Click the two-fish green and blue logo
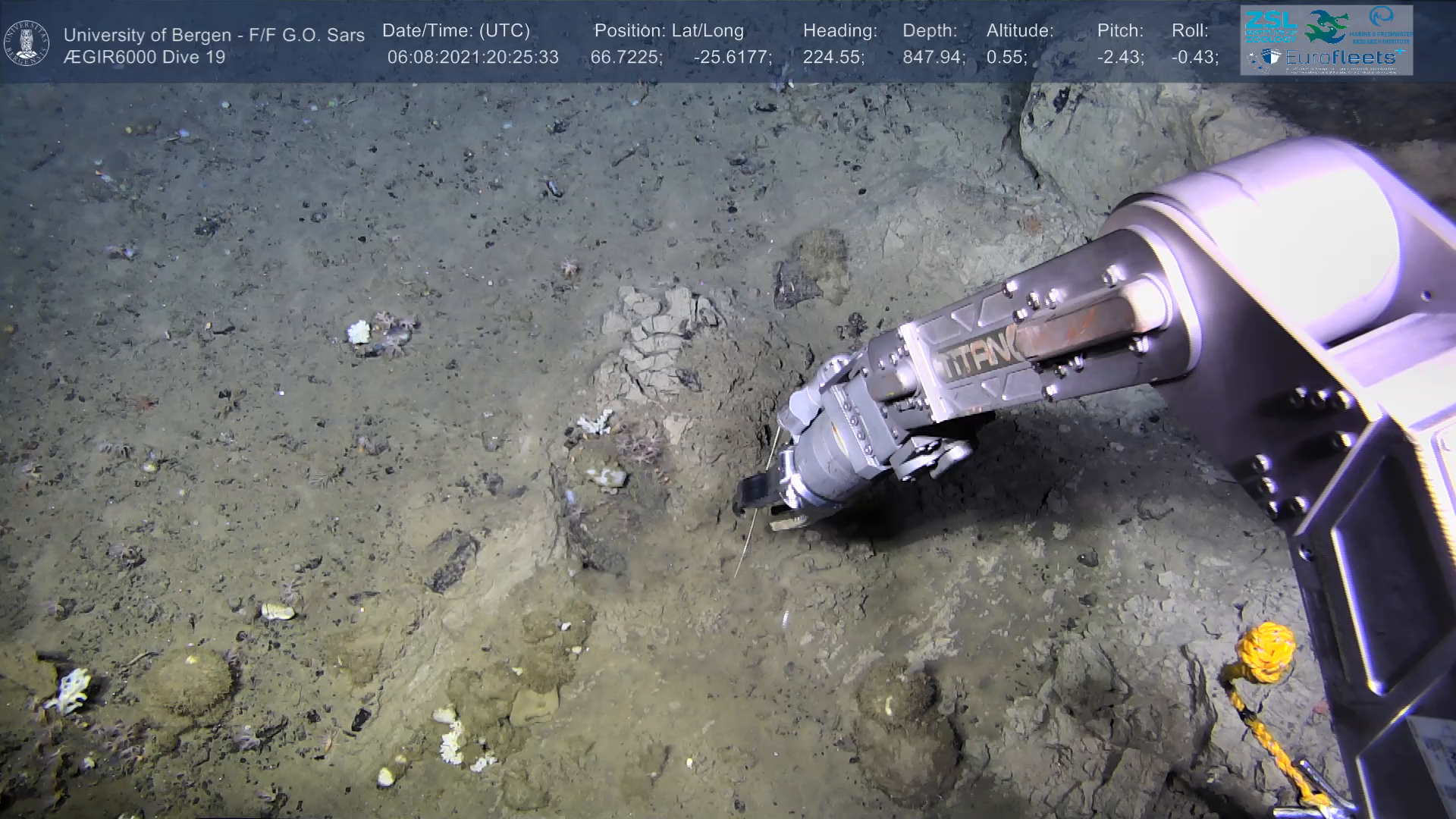 (x=1326, y=27)
